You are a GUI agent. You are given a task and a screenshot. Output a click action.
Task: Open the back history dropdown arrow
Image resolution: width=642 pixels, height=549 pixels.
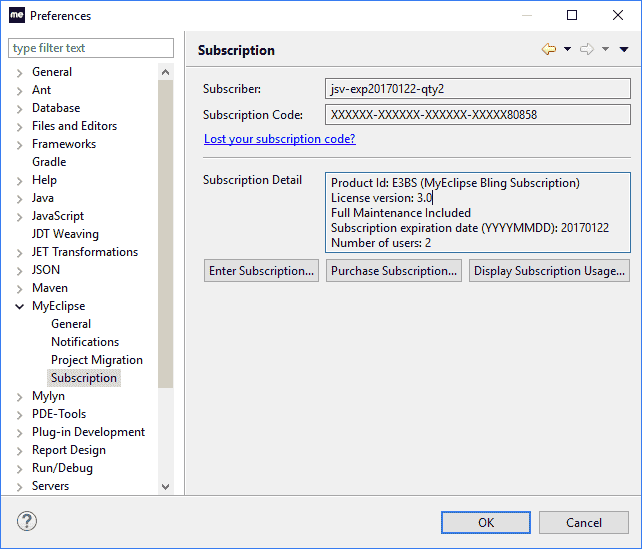click(567, 49)
